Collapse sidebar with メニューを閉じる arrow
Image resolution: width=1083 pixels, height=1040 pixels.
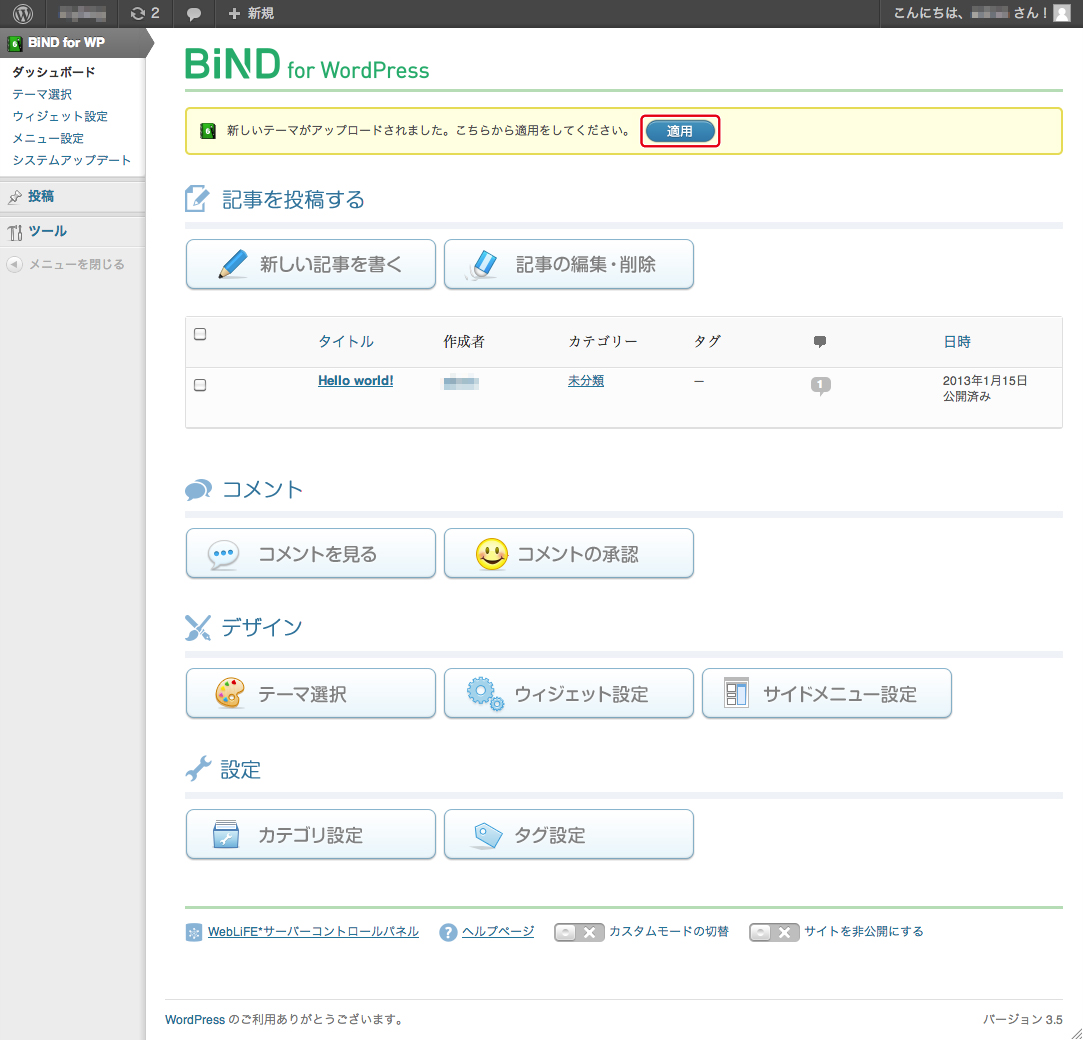pos(15,264)
